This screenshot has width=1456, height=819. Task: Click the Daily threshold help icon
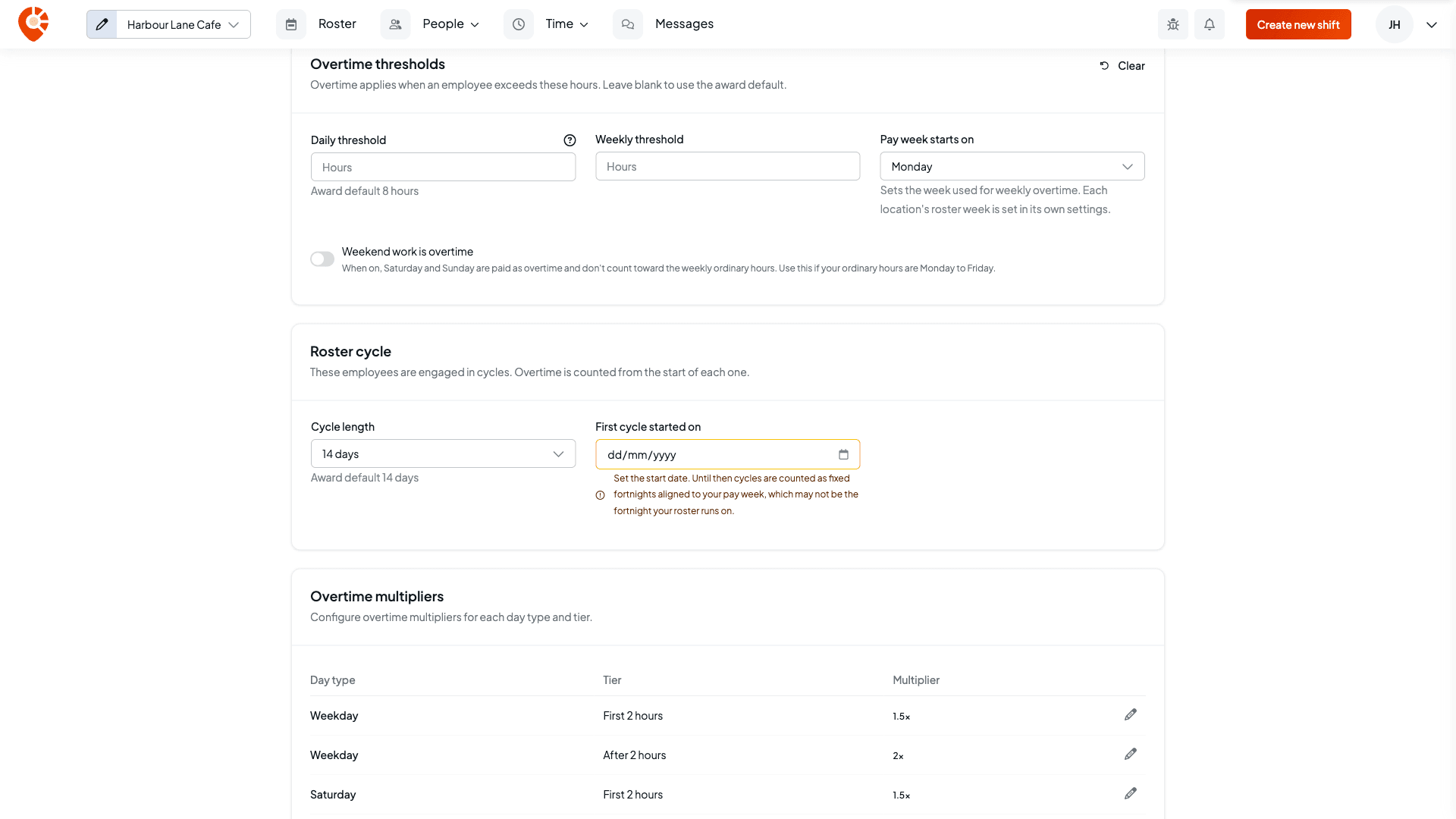(570, 140)
